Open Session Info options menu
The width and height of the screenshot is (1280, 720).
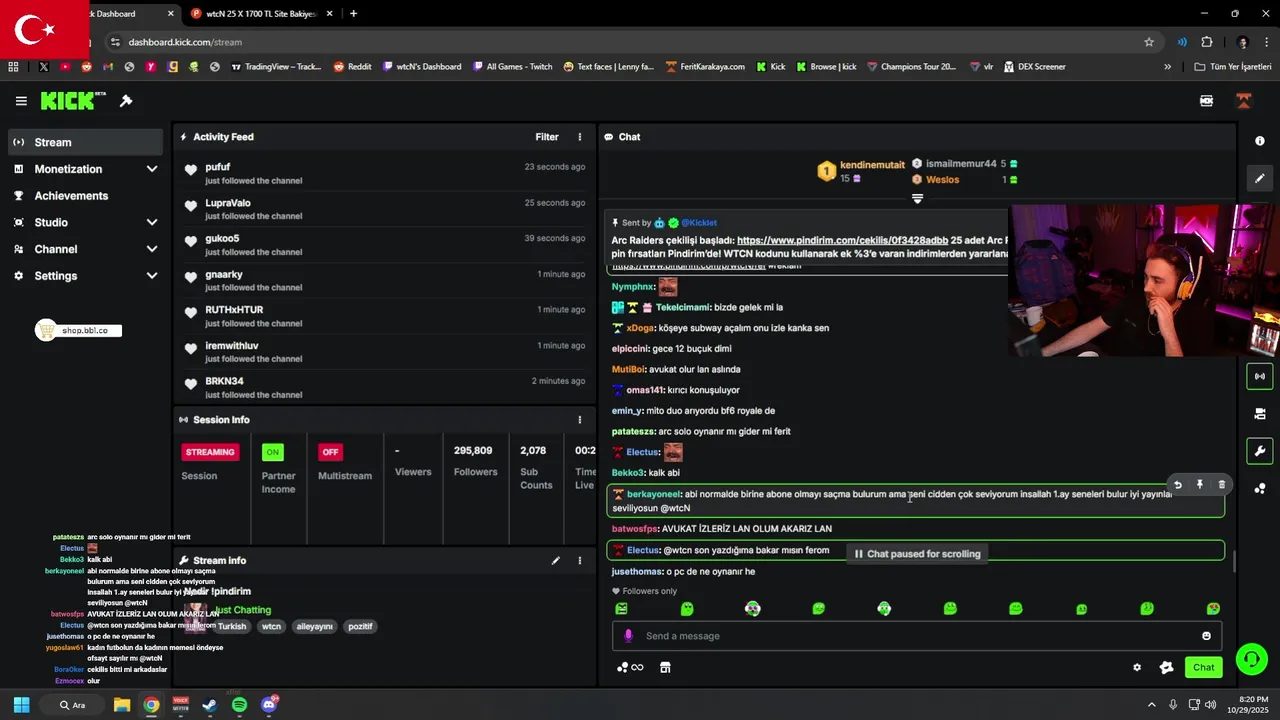(580, 420)
